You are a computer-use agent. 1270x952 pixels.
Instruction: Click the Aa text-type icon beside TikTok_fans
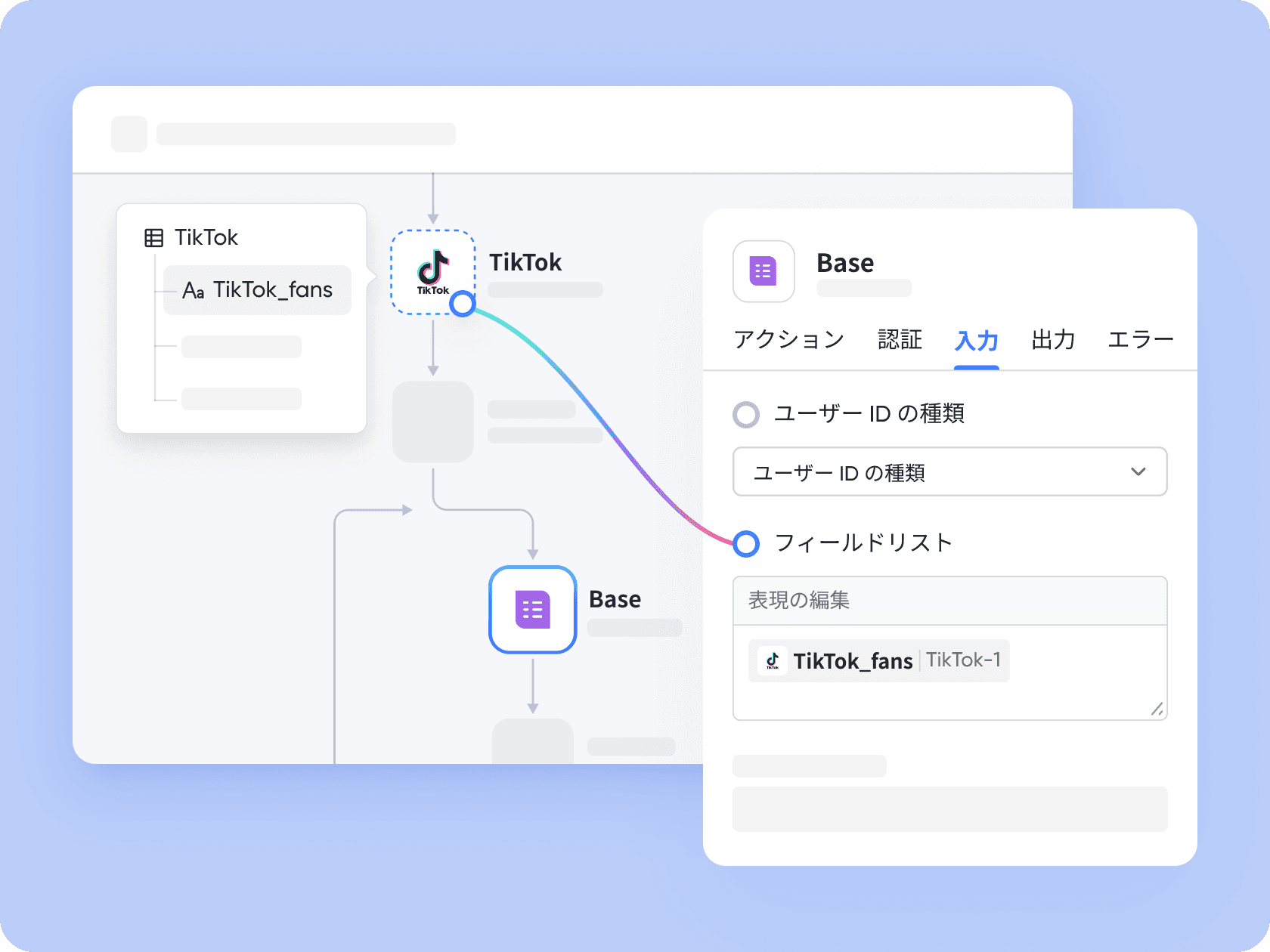tap(194, 290)
